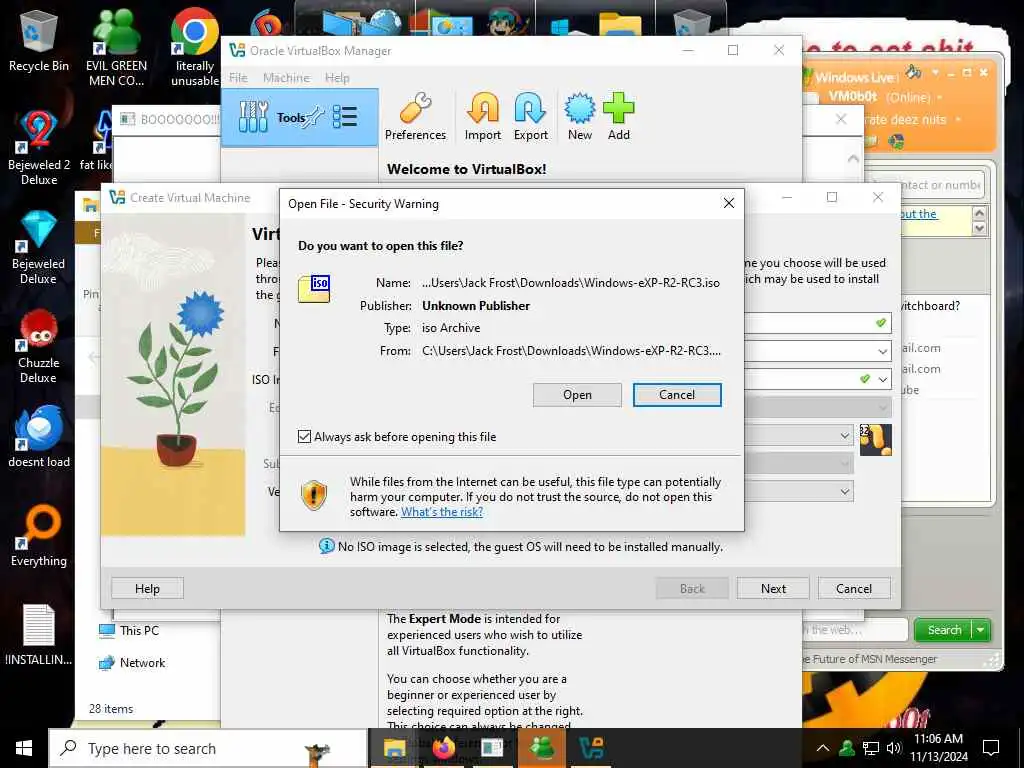The height and width of the screenshot is (768, 1024).
Task: Click the taskbar clock showing 11:06 AM
Action: pos(938,748)
